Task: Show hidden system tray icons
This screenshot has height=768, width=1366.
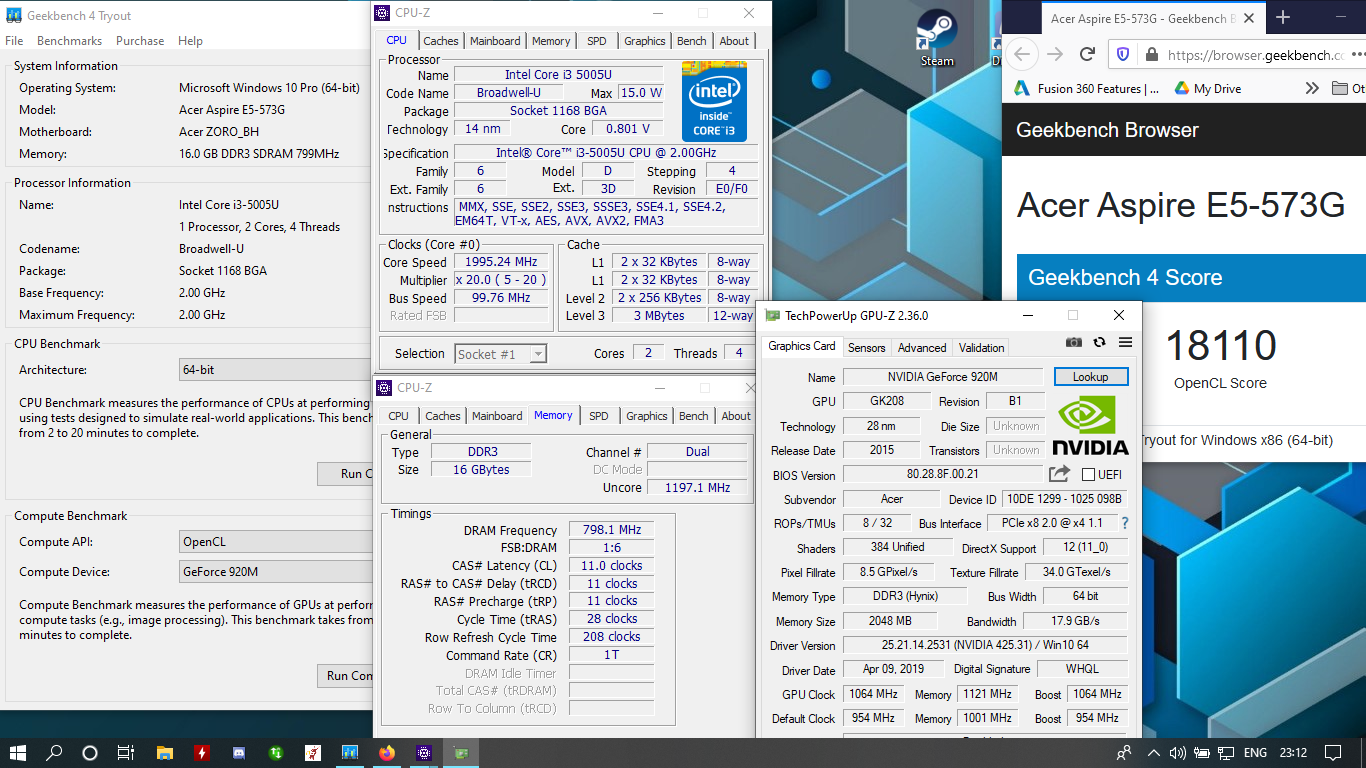Action: [1154, 753]
